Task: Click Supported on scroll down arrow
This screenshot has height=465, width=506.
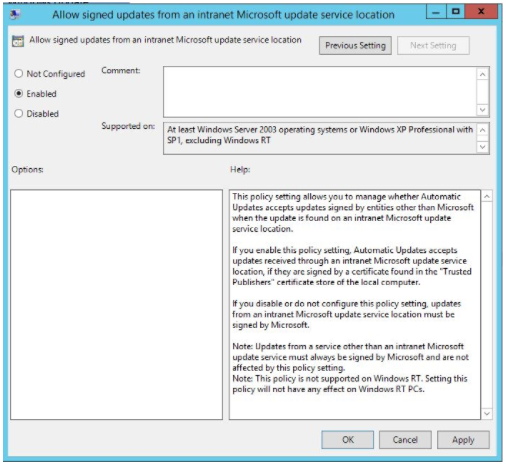Action: [x=482, y=147]
